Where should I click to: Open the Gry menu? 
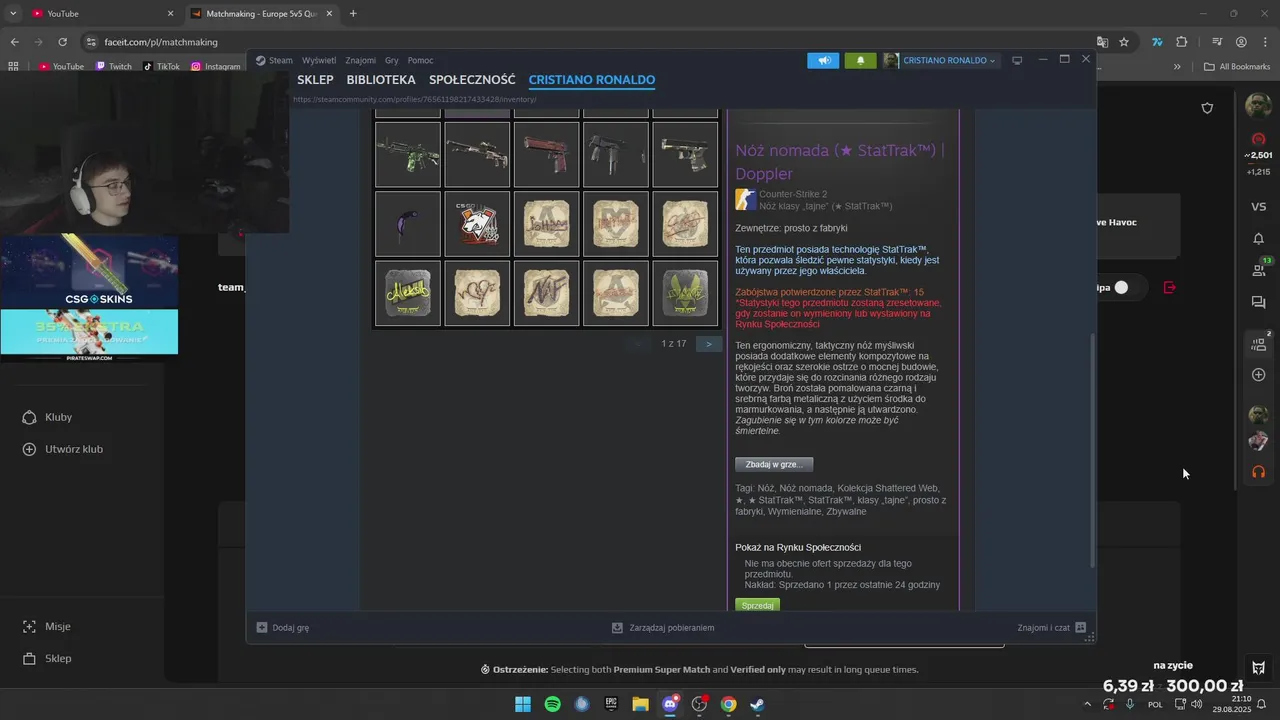pyautogui.click(x=392, y=60)
